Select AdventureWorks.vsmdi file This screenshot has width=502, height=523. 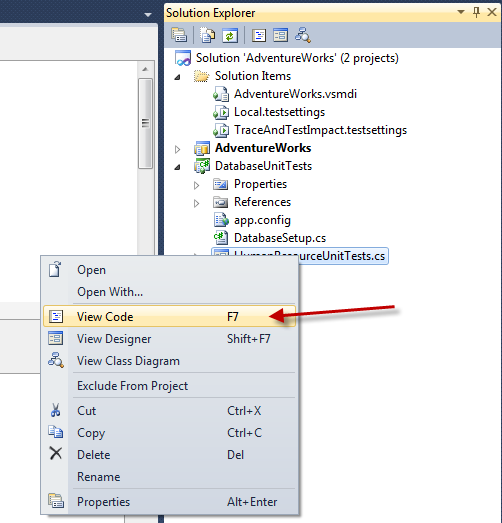tap(295, 94)
